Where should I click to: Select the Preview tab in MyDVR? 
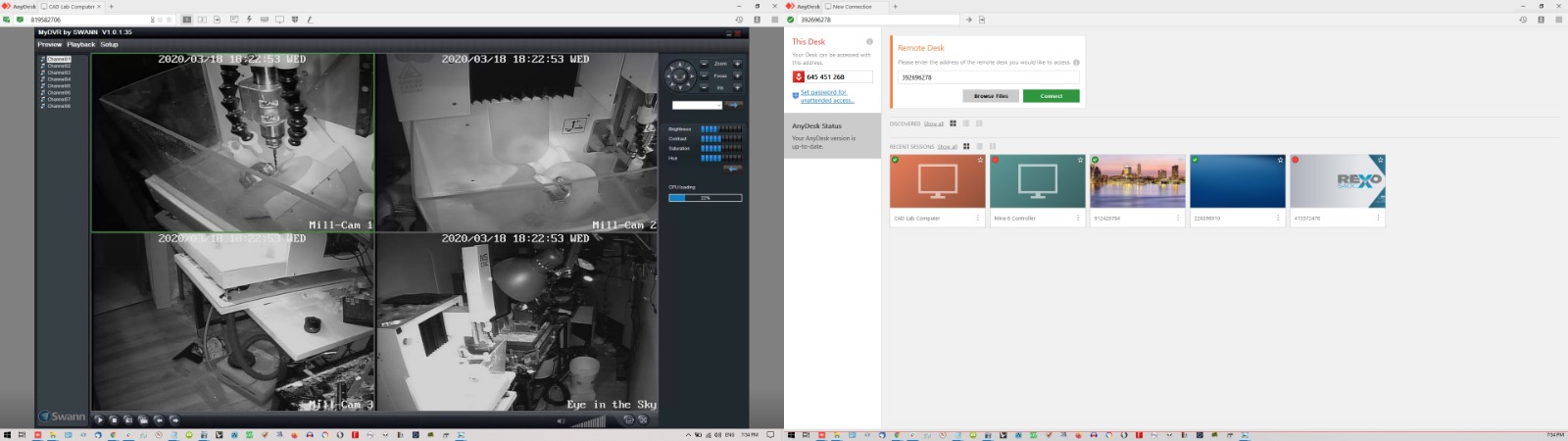click(49, 44)
